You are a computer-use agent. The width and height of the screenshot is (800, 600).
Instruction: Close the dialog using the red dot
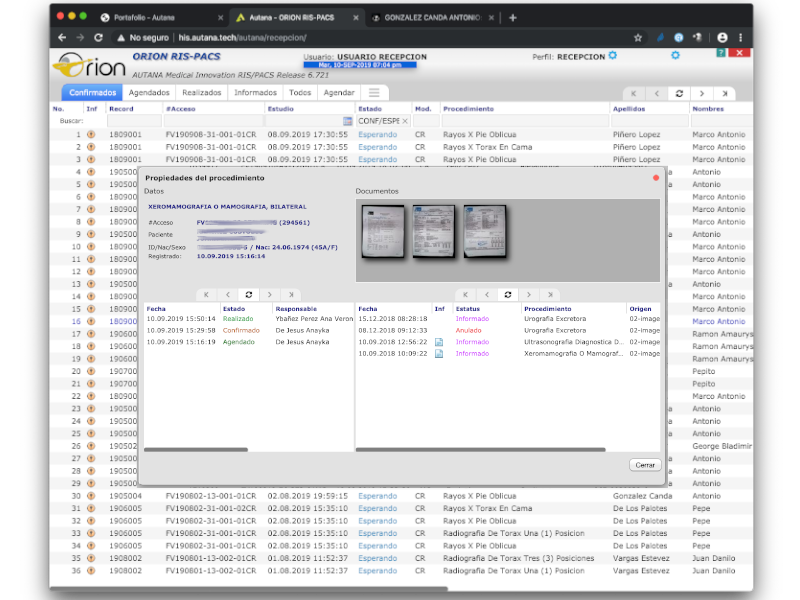click(x=656, y=178)
